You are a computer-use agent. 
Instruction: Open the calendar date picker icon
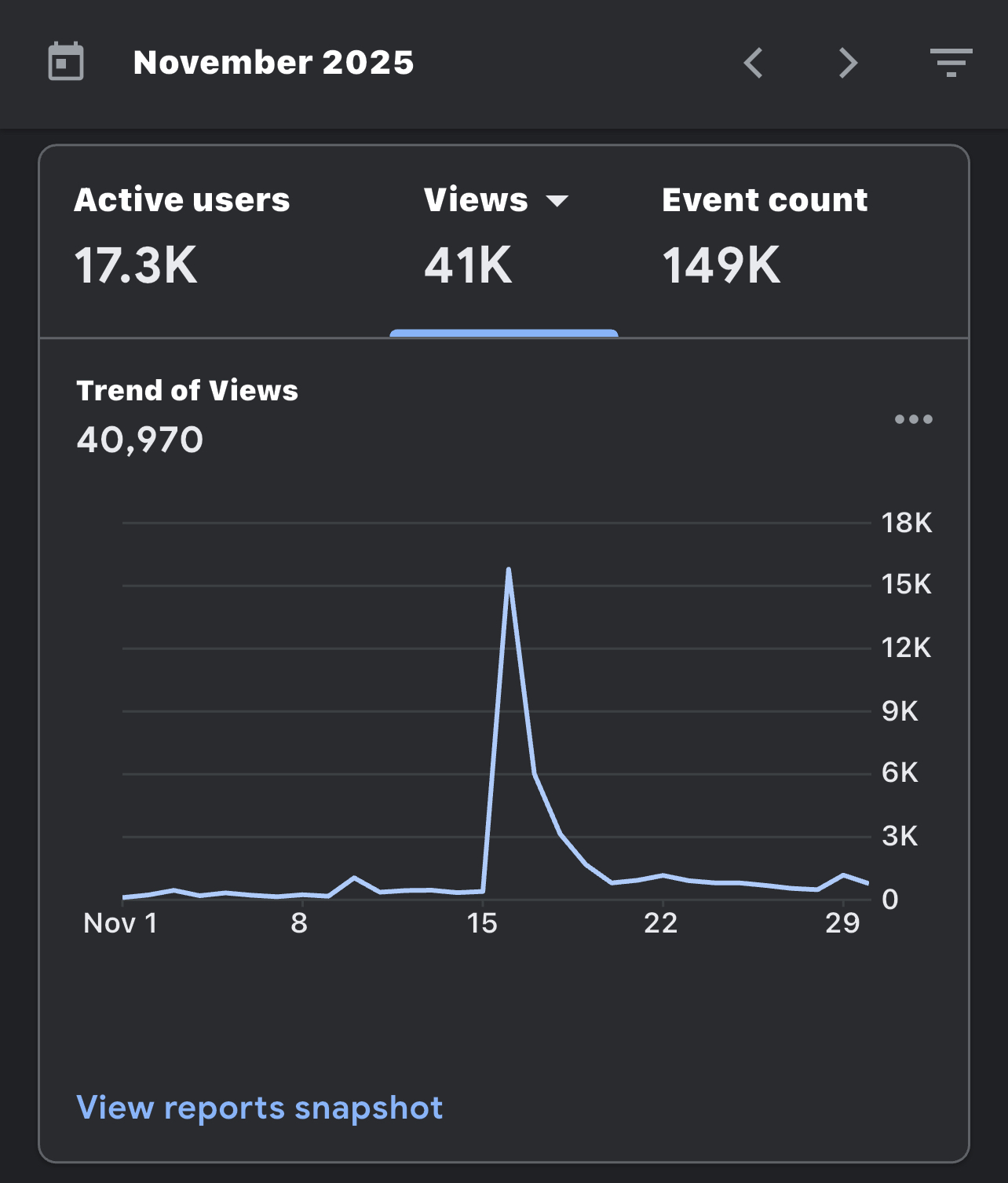tap(66, 62)
